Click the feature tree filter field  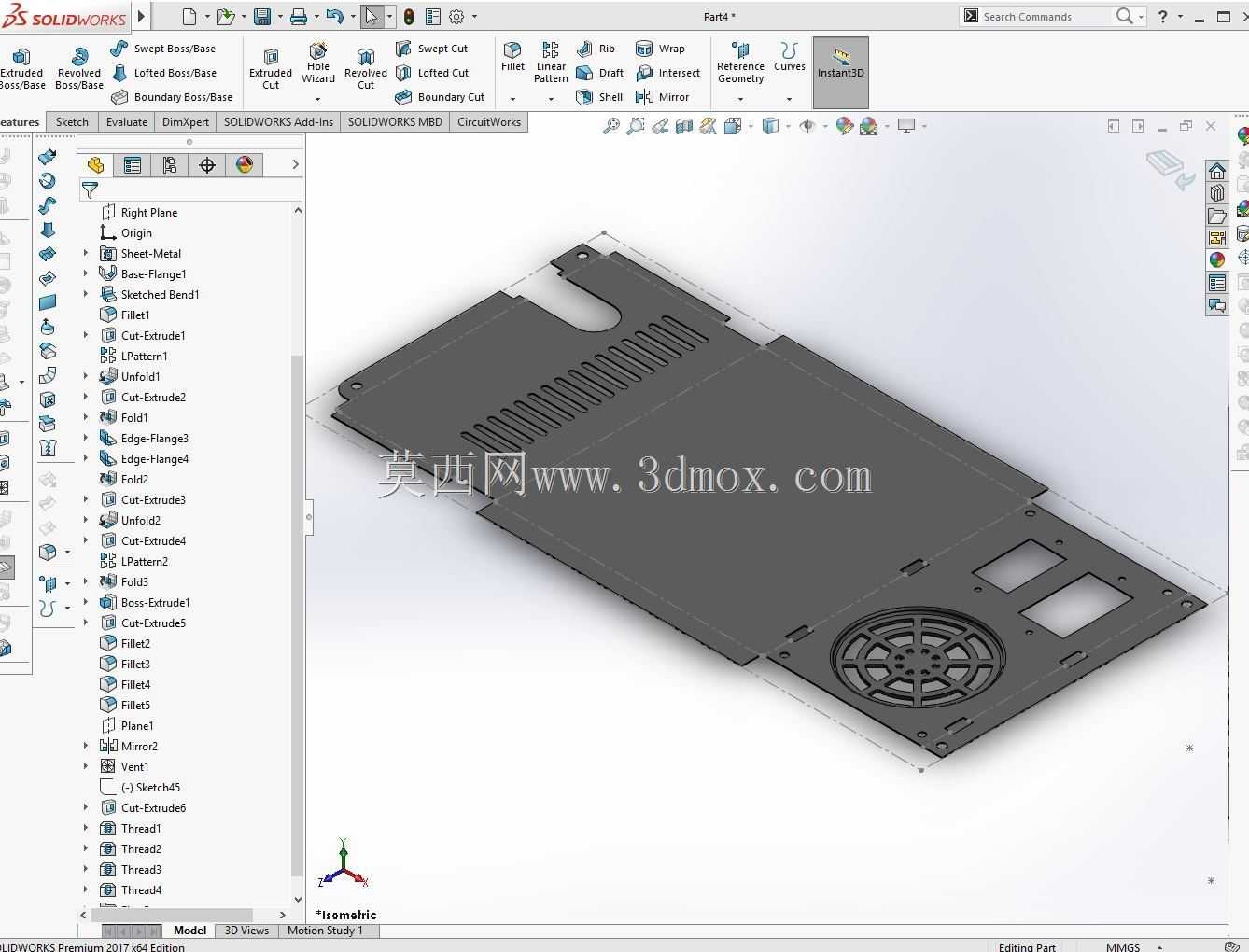coord(190,190)
